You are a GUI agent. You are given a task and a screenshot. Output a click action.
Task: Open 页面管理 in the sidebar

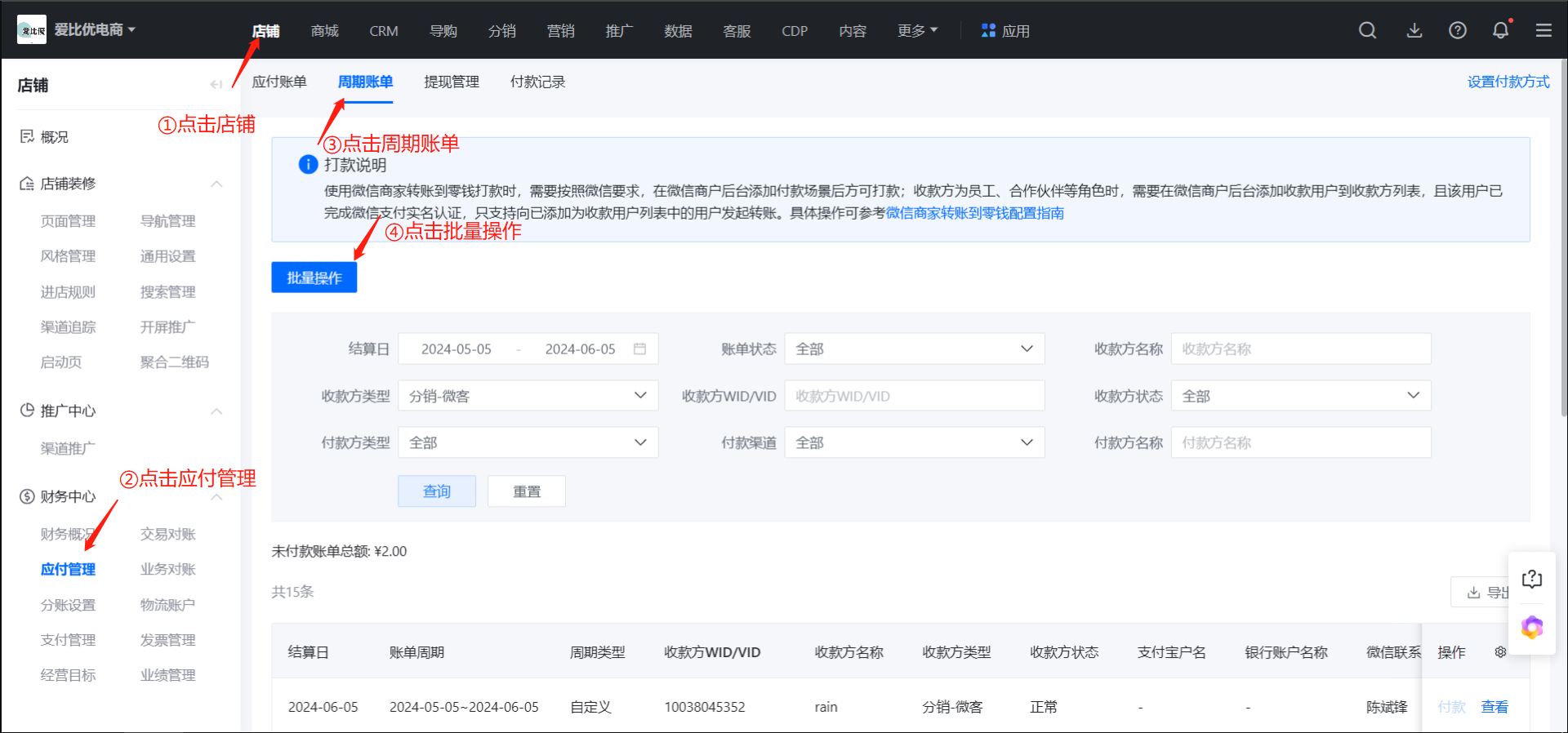tap(68, 220)
